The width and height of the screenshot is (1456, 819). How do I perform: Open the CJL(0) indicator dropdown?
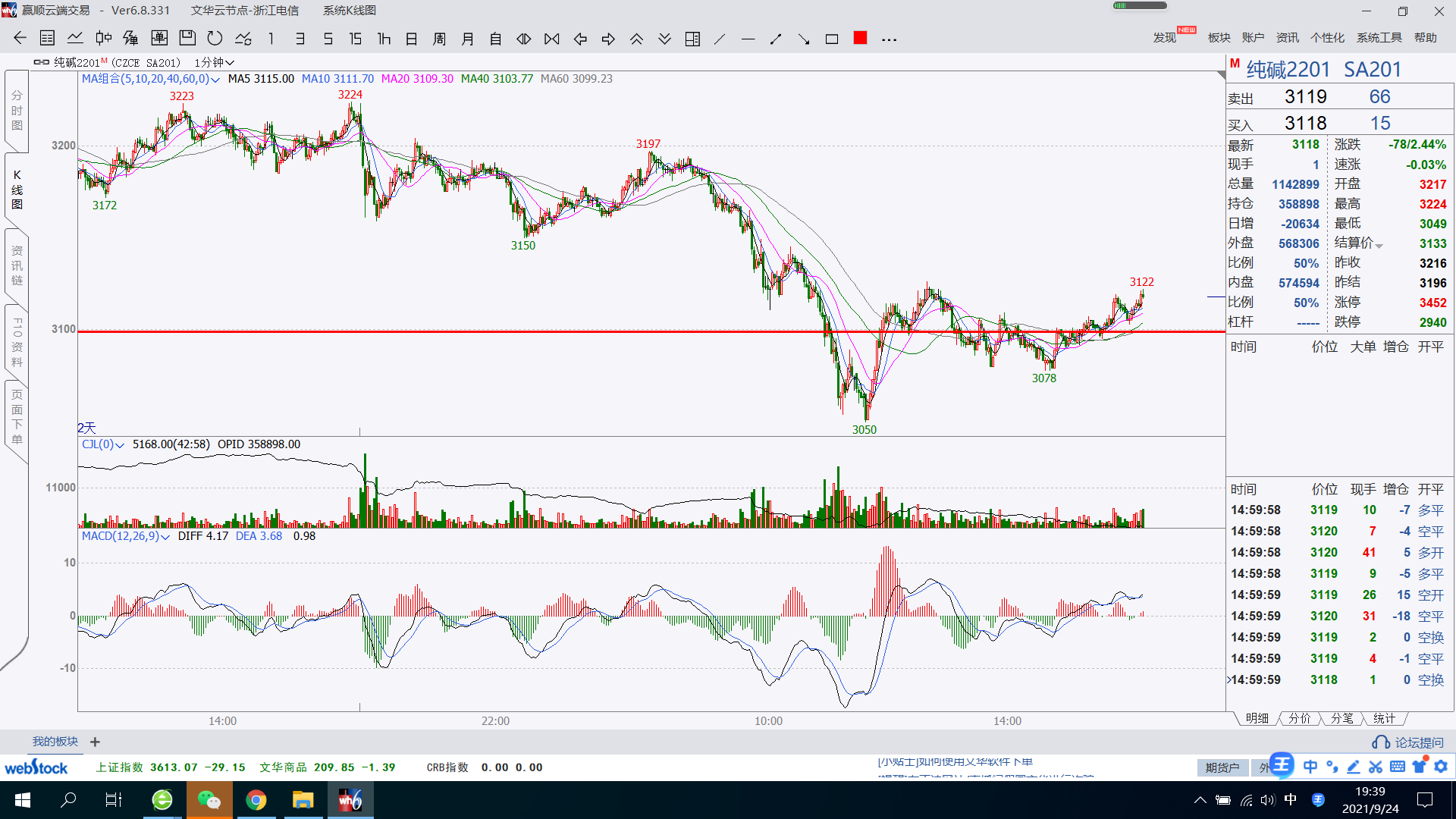[120, 445]
